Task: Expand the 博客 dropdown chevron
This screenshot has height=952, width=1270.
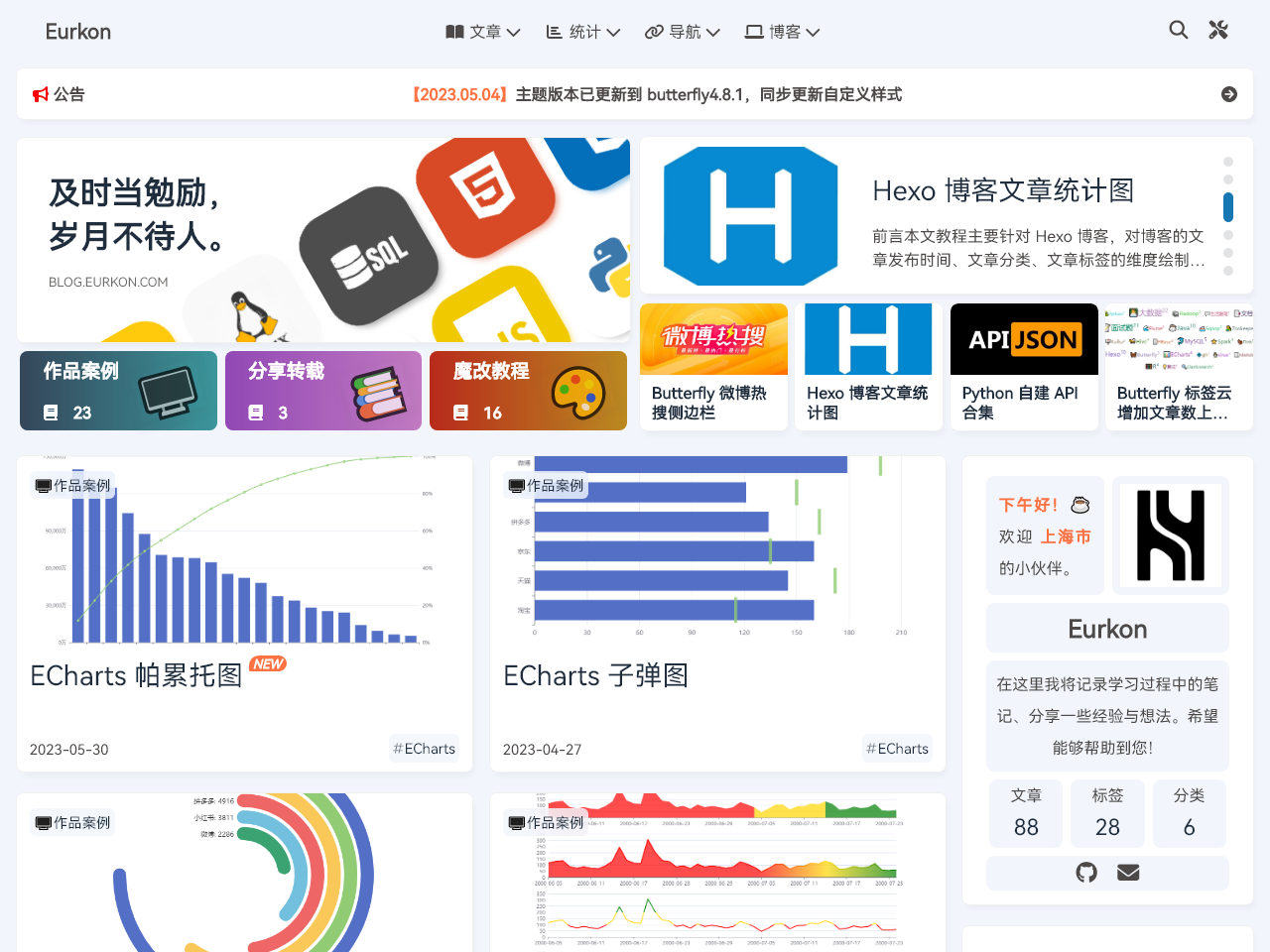Action: [813, 33]
